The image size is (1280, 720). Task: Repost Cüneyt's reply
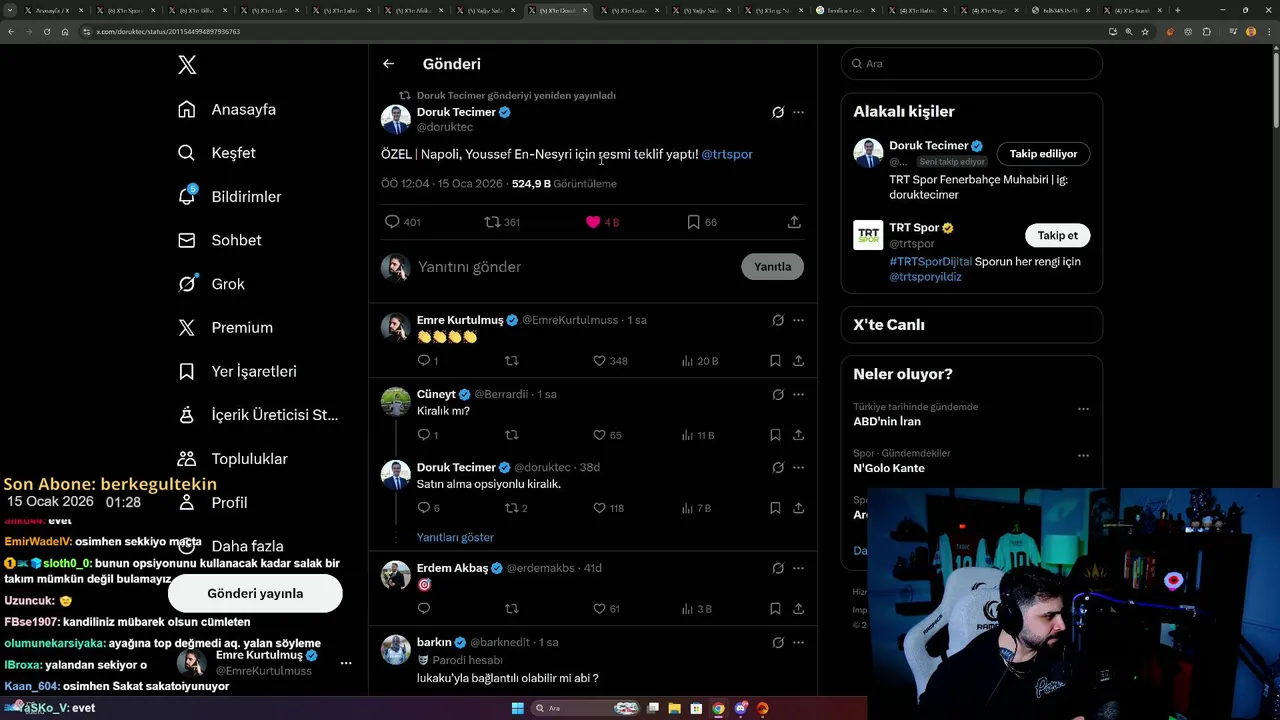point(511,435)
